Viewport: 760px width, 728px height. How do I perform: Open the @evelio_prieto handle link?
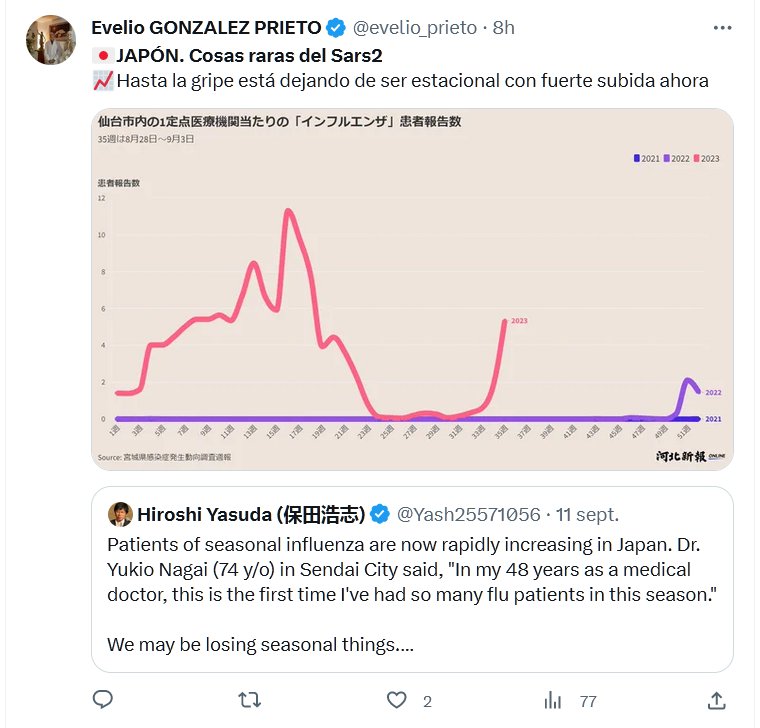(415, 28)
